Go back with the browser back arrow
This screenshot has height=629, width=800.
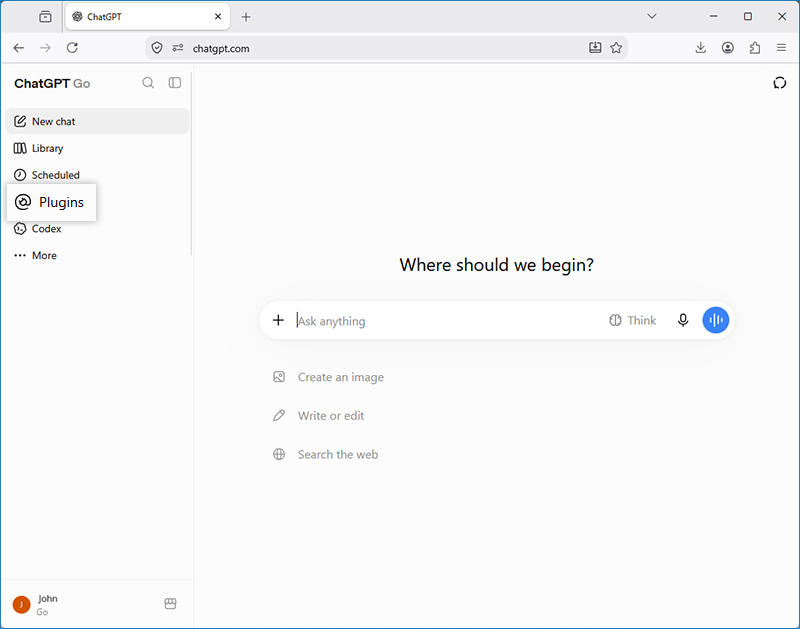(x=19, y=48)
